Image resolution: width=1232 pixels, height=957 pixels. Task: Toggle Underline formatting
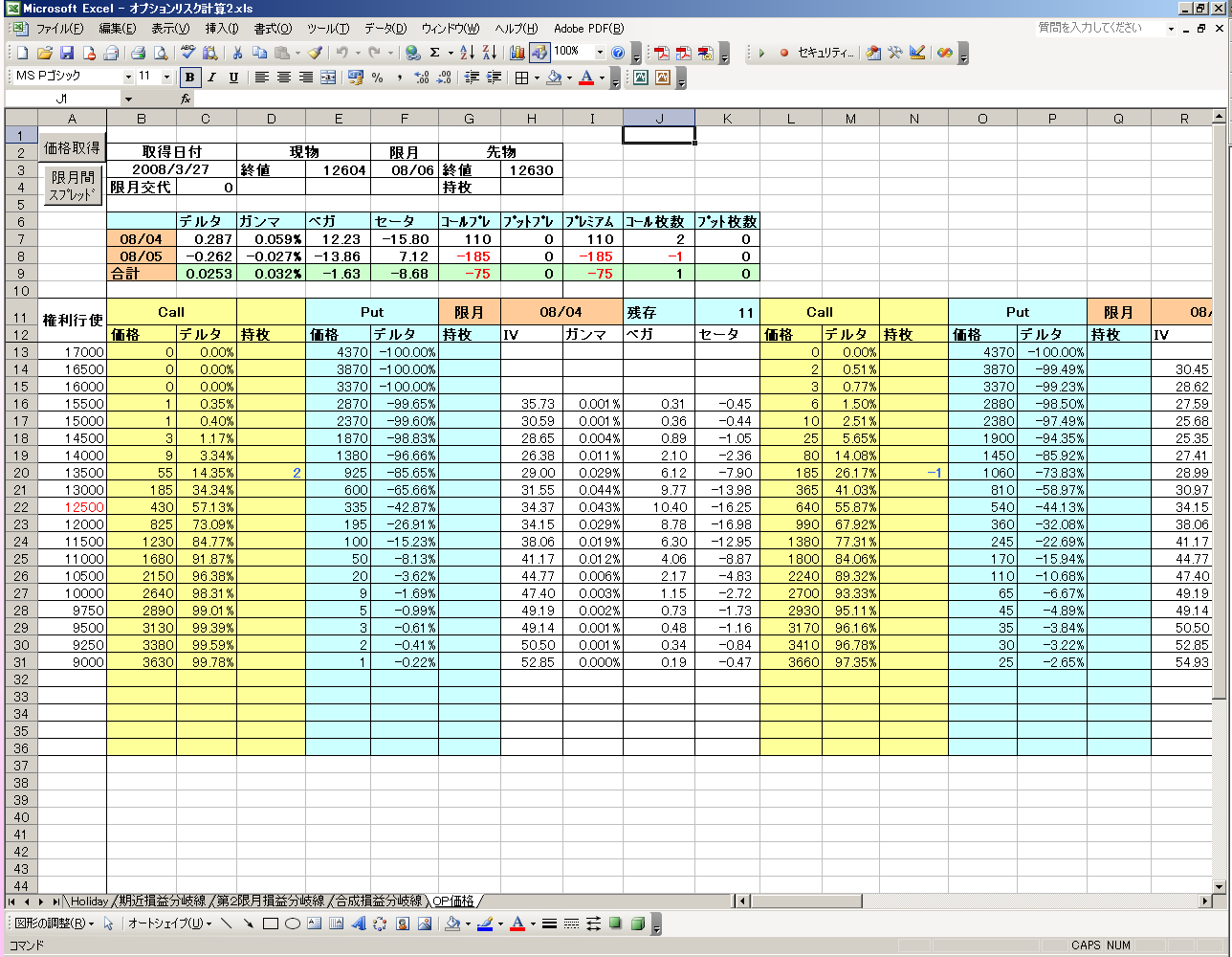233,78
